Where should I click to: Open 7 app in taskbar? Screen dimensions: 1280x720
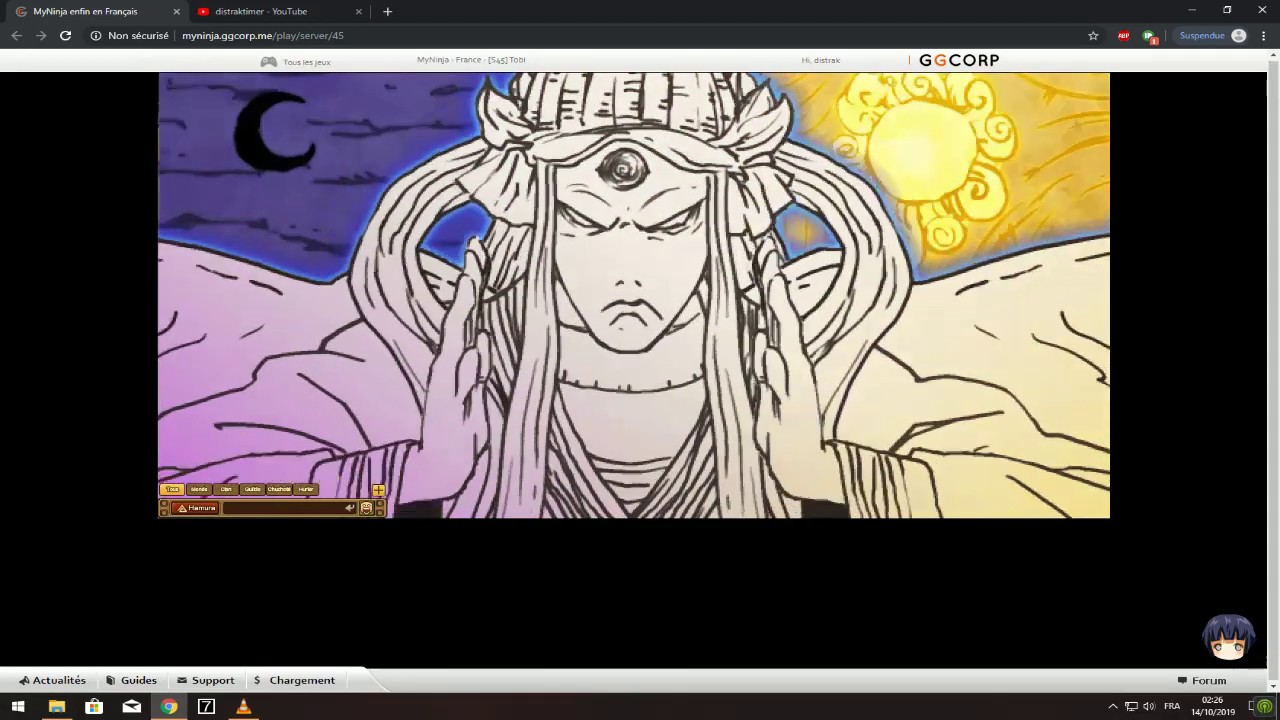206,706
